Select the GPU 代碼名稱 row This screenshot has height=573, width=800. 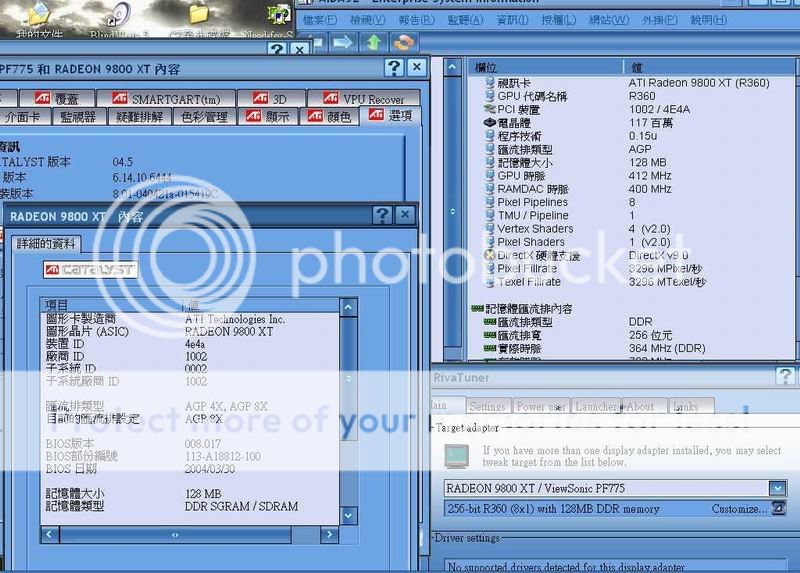tap(630, 96)
